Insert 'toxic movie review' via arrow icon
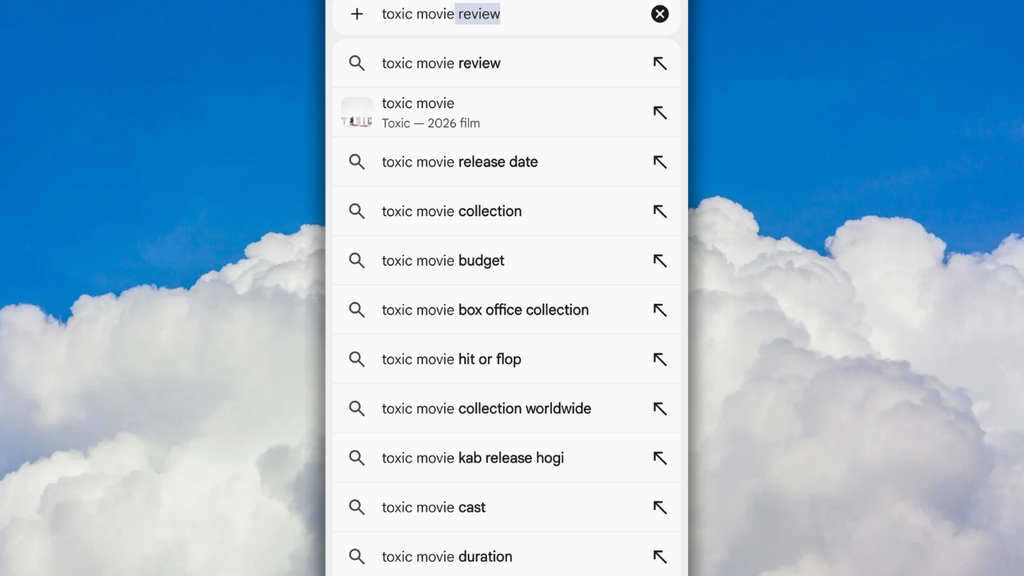Image resolution: width=1024 pixels, height=576 pixels. click(x=660, y=63)
